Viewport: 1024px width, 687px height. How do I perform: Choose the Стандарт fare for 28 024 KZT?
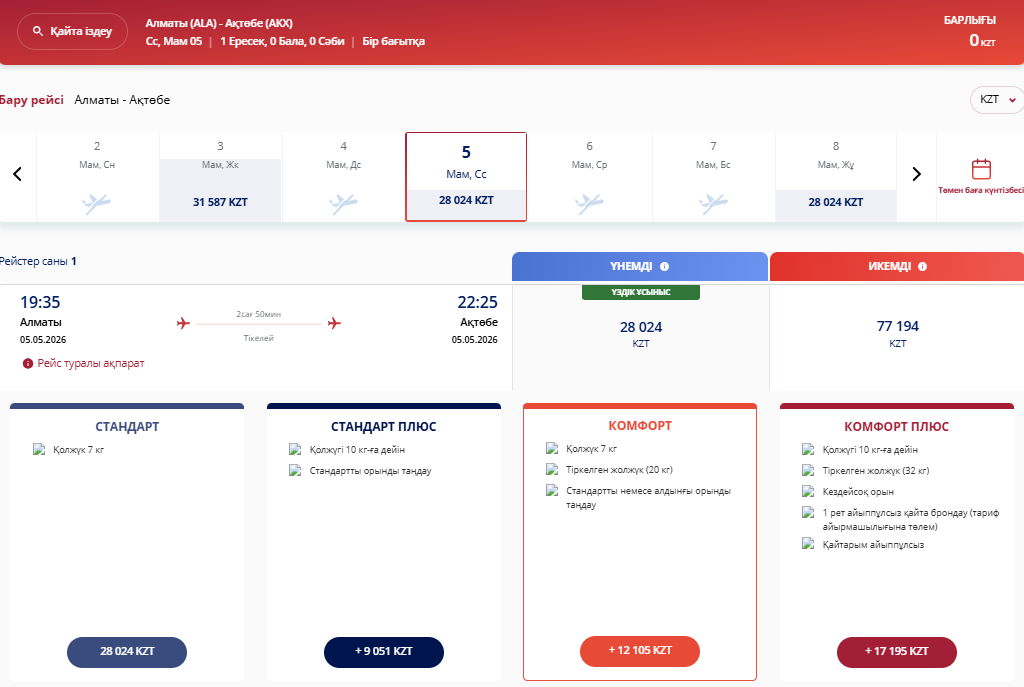pos(127,651)
